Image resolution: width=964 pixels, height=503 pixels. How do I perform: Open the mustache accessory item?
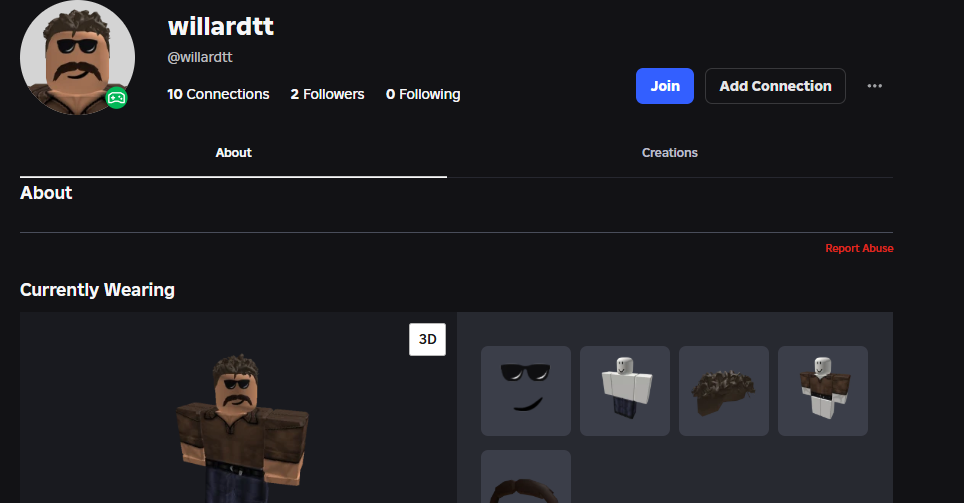(526, 477)
